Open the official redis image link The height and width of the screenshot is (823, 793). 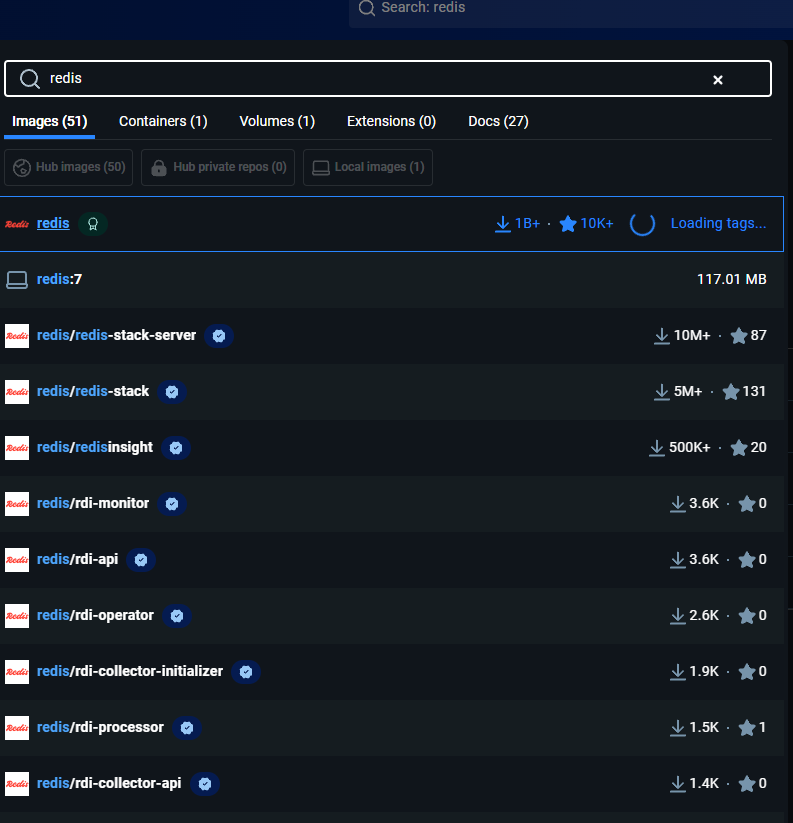pos(53,223)
